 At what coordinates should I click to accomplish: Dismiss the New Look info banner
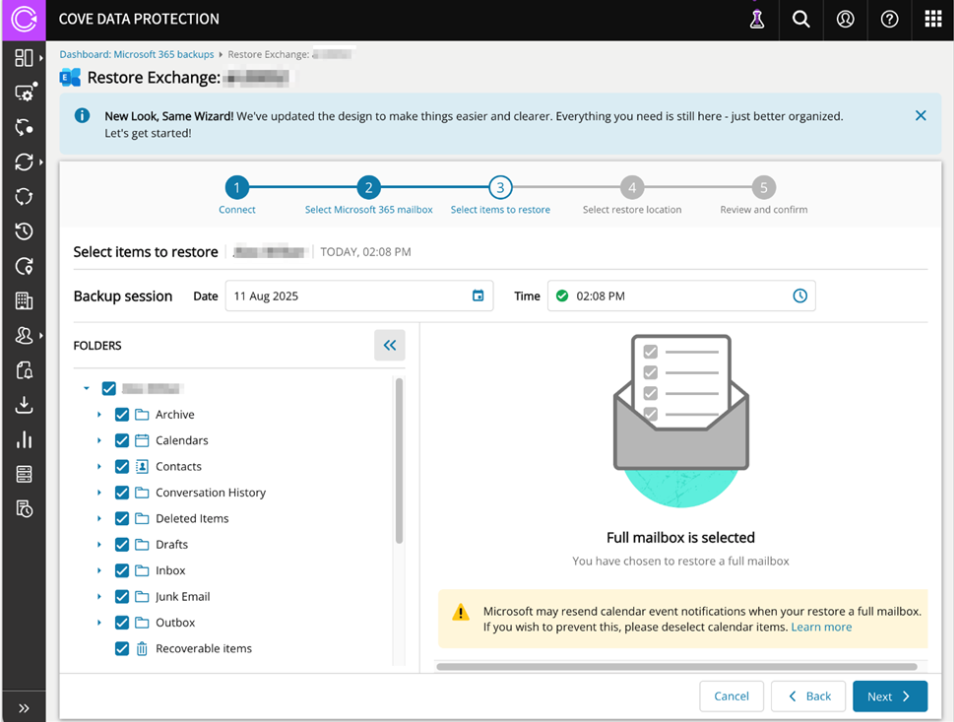tap(921, 116)
